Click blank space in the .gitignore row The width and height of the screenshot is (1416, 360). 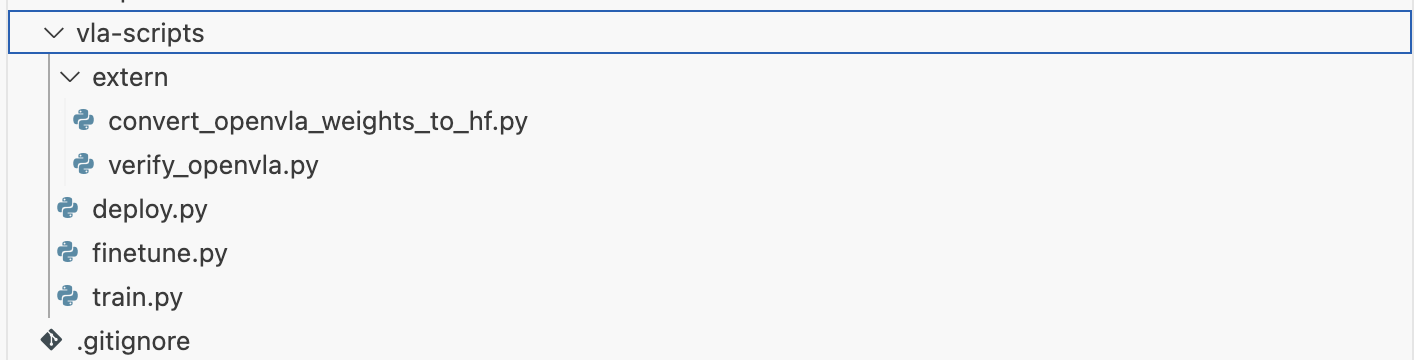(x=800, y=341)
